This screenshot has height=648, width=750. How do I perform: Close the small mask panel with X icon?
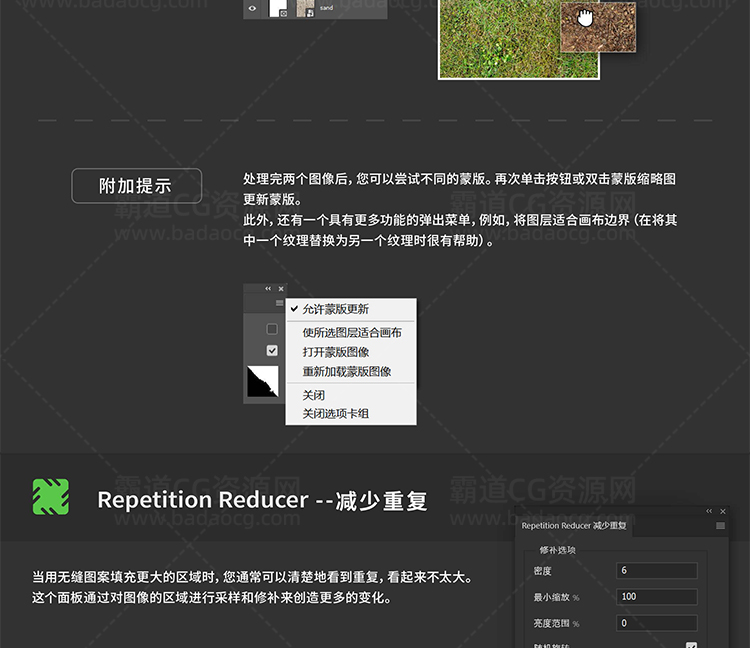coord(281,289)
